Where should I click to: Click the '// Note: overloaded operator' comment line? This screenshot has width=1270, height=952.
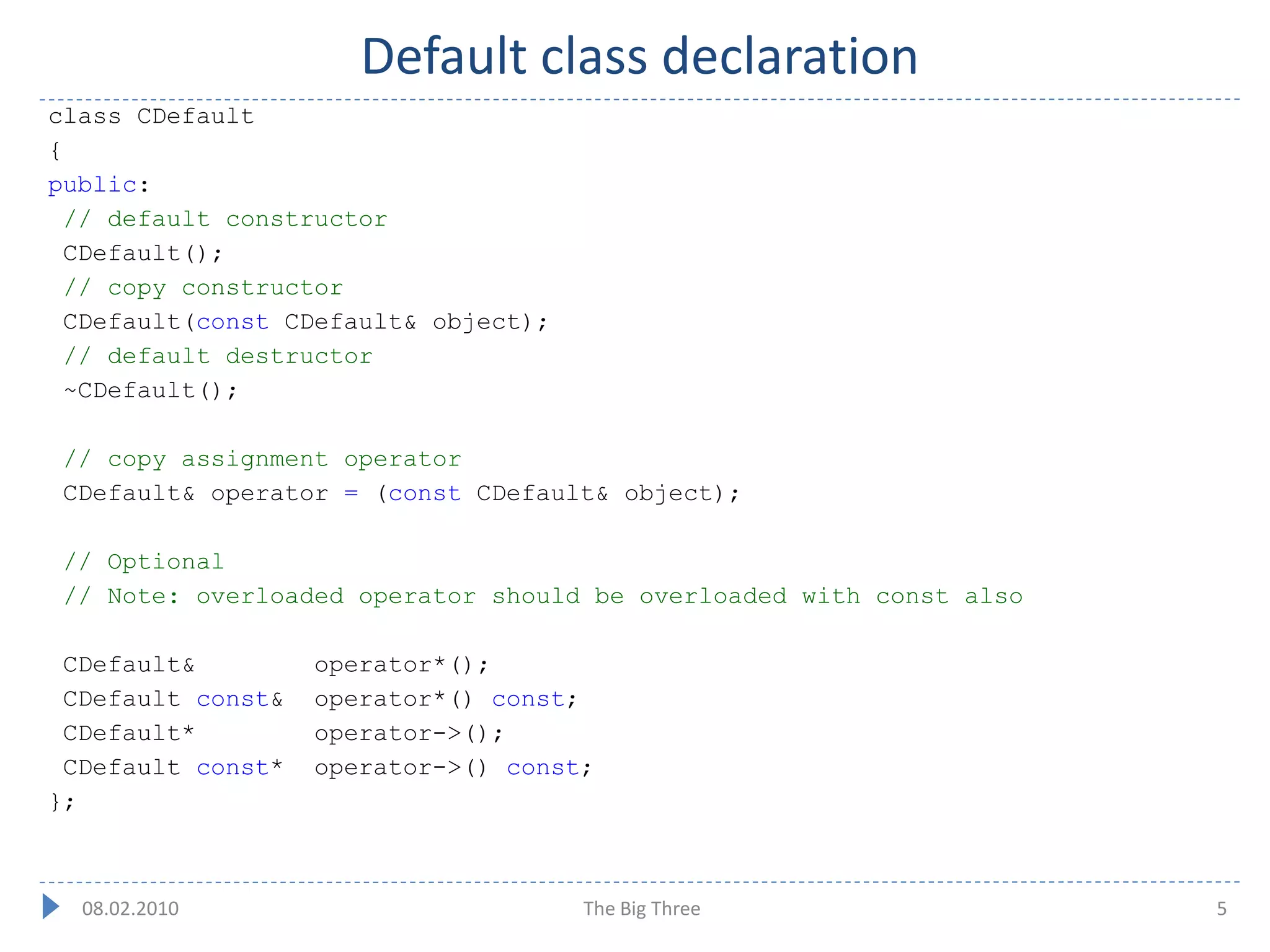tap(543, 596)
